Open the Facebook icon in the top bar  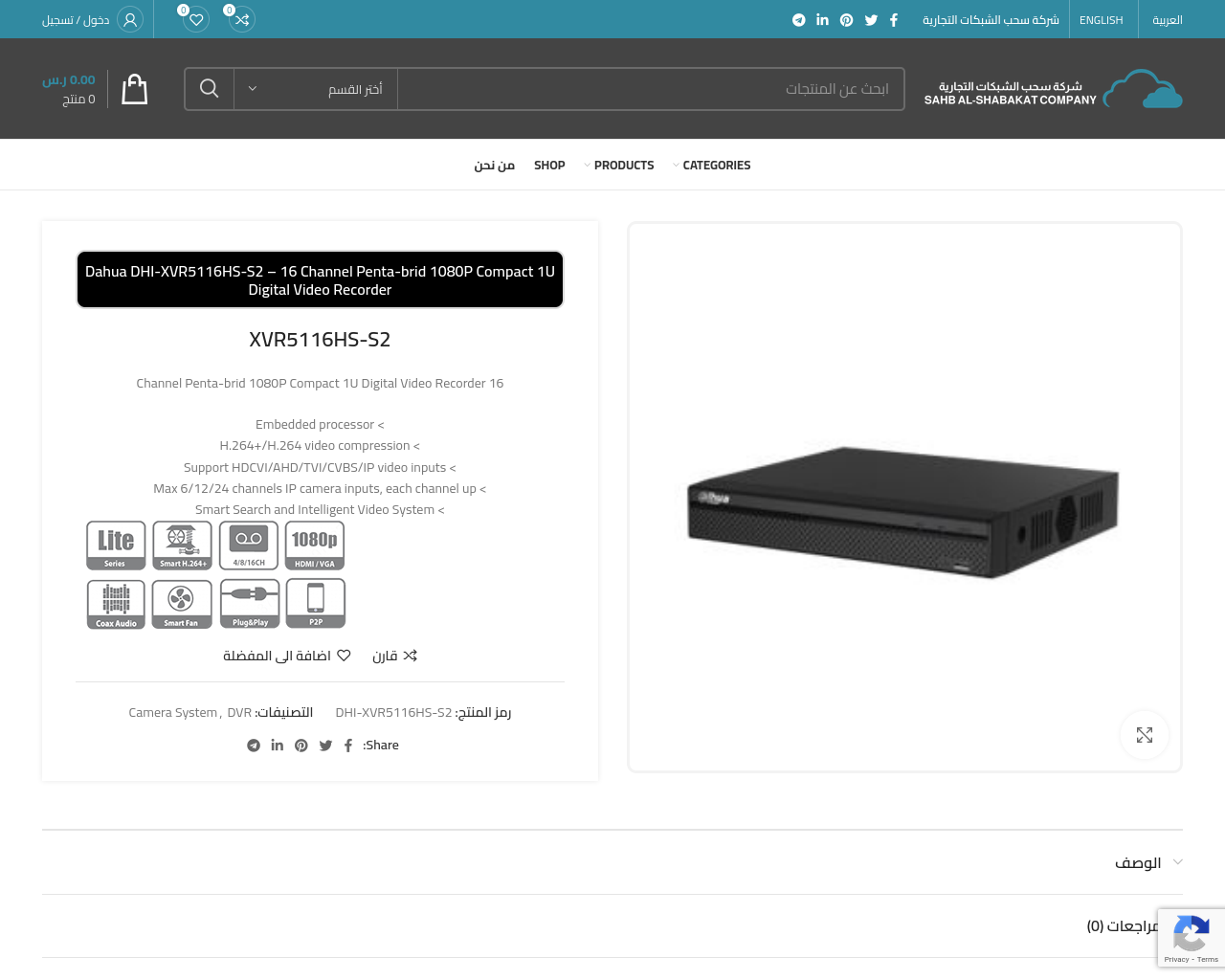click(x=894, y=20)
